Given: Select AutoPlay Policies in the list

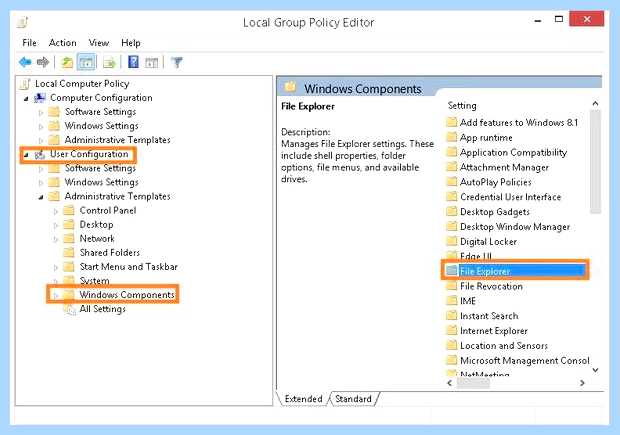Looking at the screenshot, I should (495, 182).
